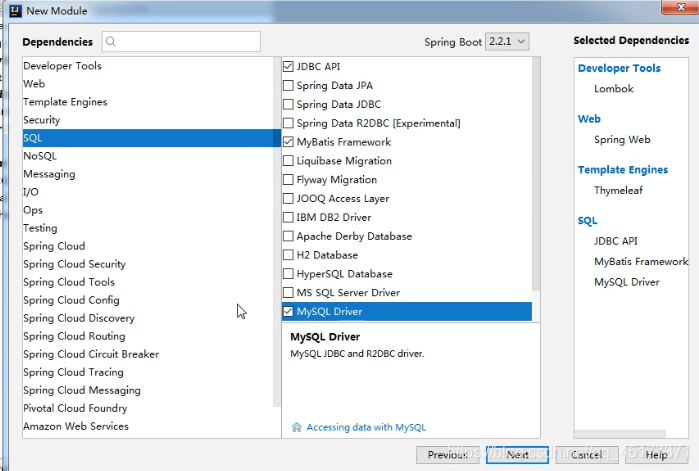Select Lombok in Selected Dependencies
This screenshot has height=471, width=699.
click(613, 89)
